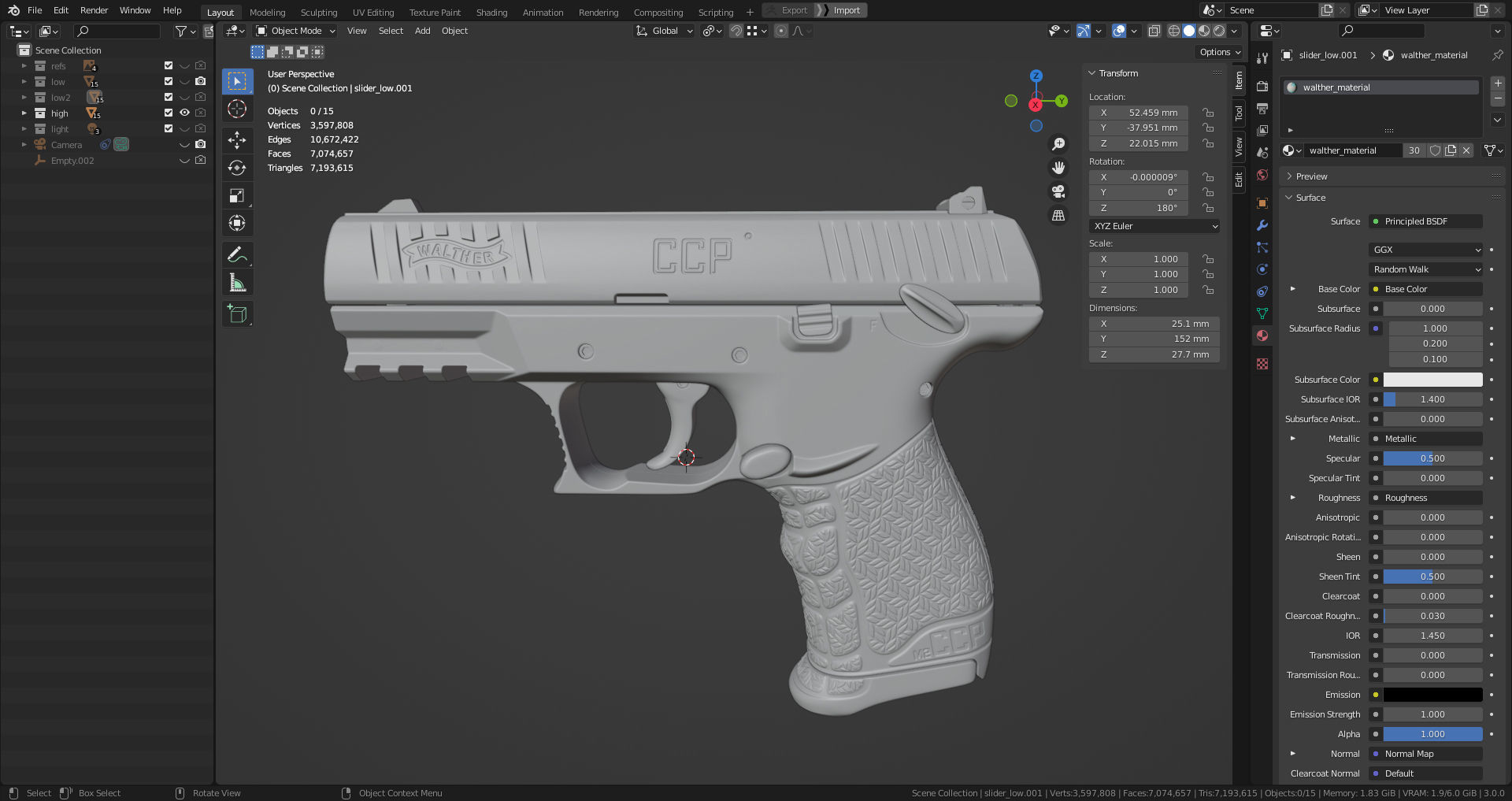1512x801 pixels.
Task: Activate the Transform tool
Action: (237, 224)
